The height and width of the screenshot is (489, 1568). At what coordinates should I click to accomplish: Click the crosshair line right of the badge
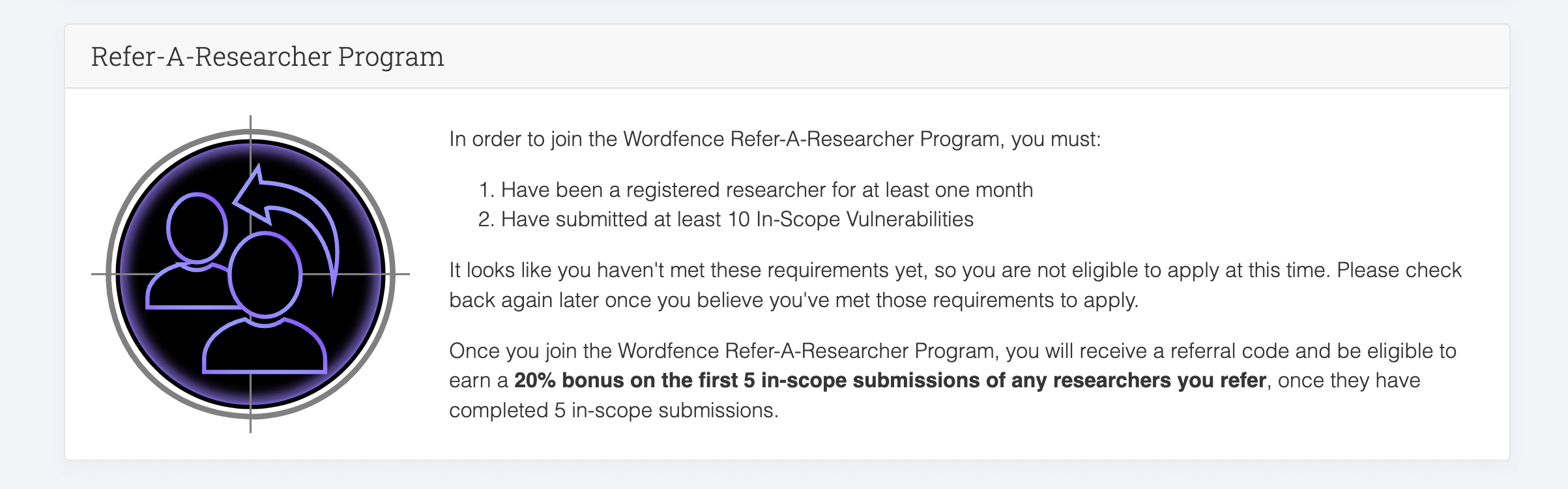[x=403, y=274]
